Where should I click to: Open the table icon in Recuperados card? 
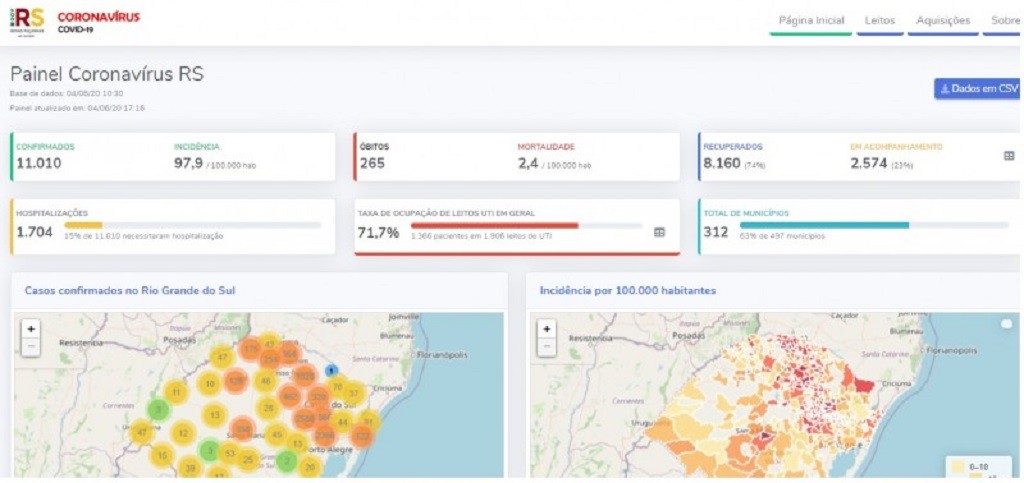point(1009,156)
